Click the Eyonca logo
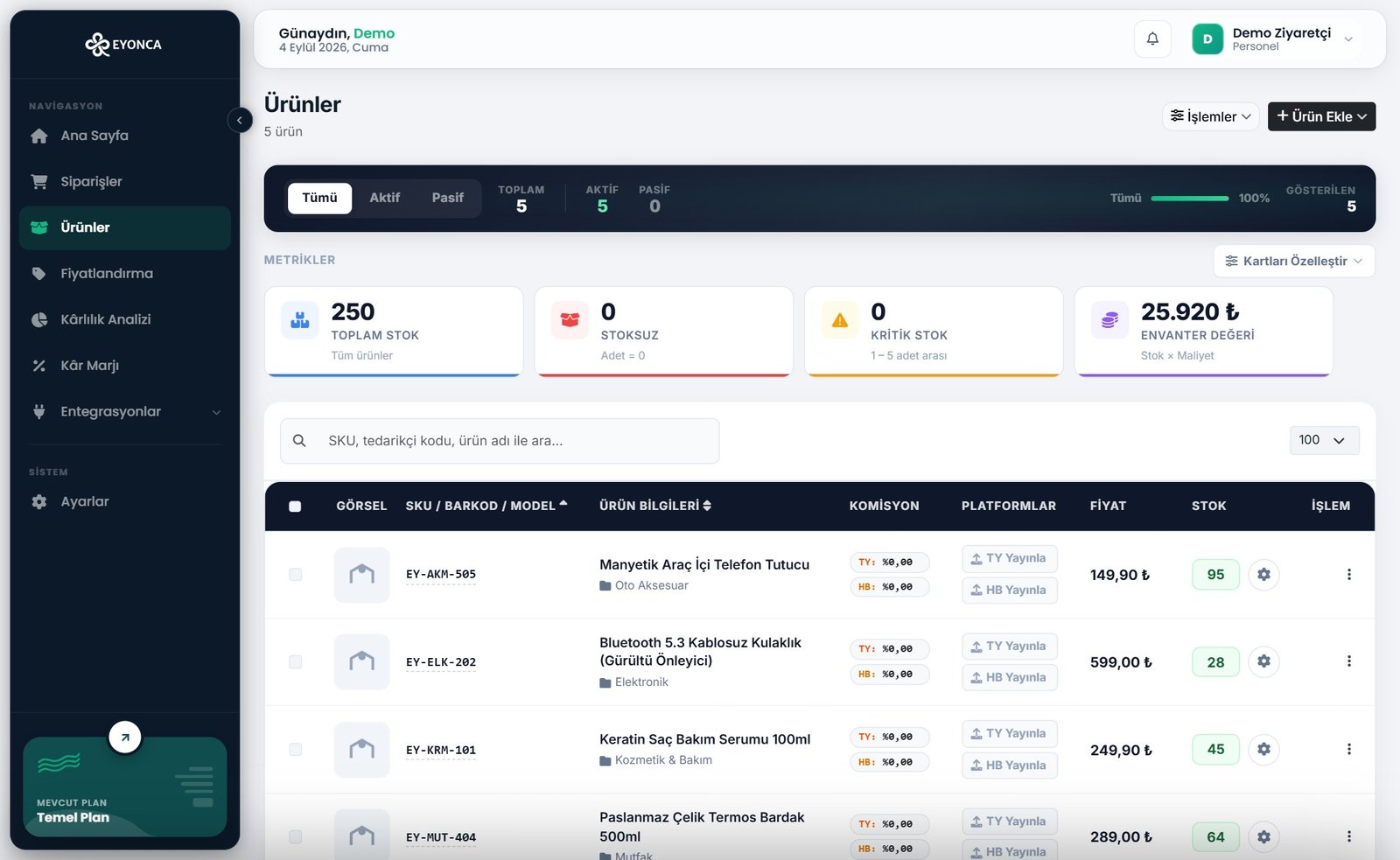 (123, 44)
